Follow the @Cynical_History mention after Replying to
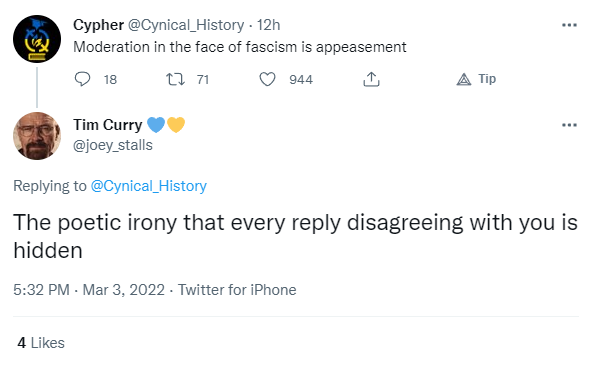 point(149,186)
